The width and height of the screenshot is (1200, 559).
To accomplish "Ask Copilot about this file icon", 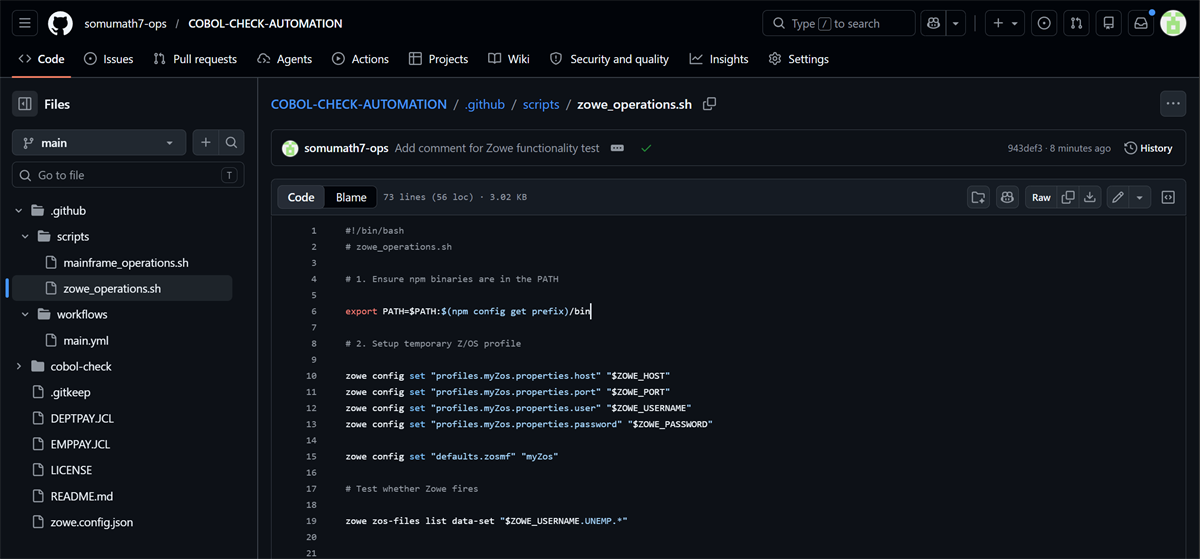I will (1007, 197).
